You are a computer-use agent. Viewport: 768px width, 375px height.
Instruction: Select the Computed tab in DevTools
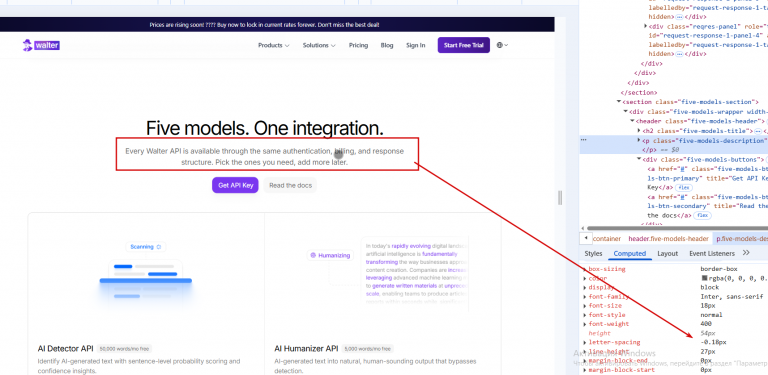pos(630,253)
